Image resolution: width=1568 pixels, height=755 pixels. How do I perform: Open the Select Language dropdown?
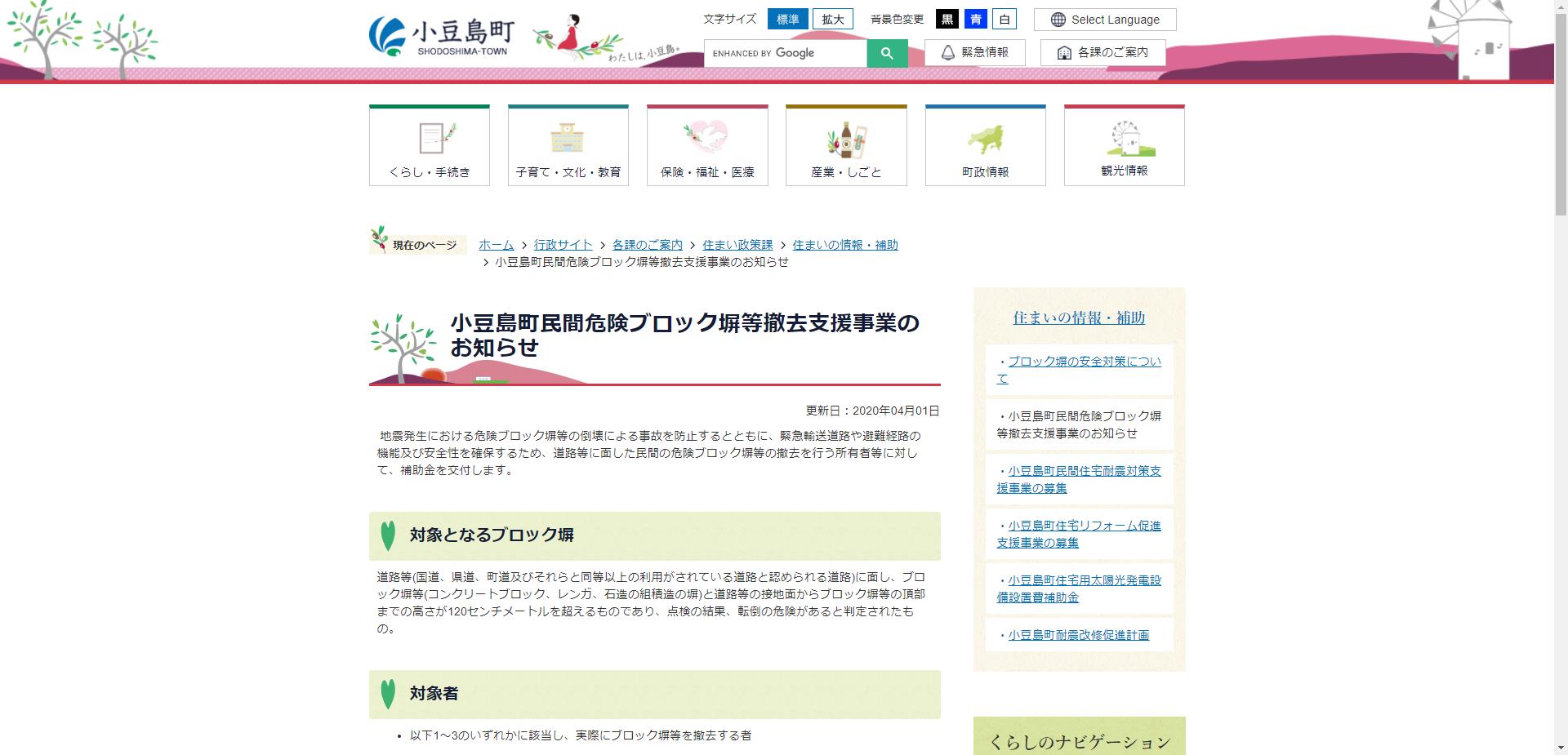[x=1104, y=19]
